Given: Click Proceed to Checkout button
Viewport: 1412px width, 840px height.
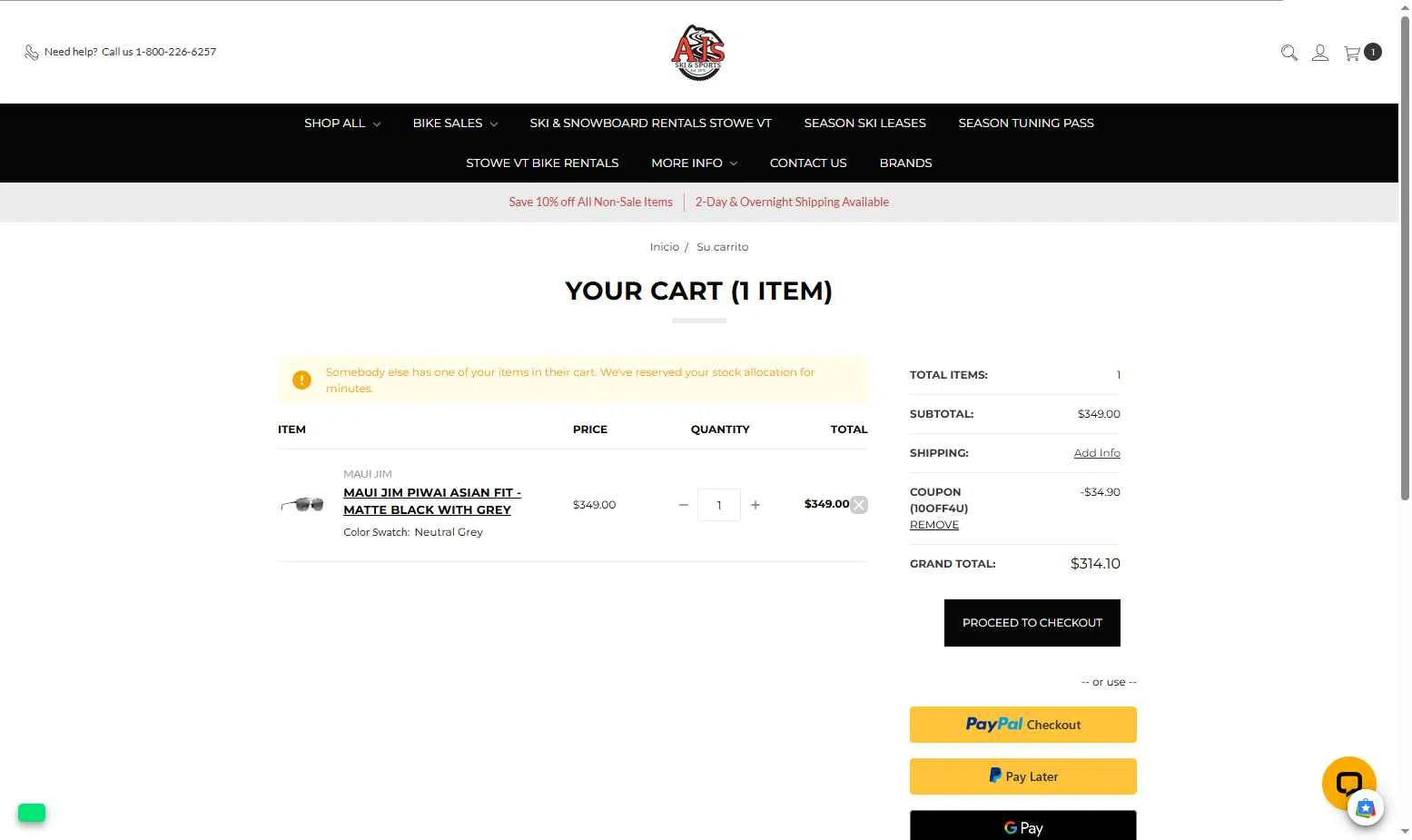Looking at the screenshot, I should click(x=1032, y=623).
